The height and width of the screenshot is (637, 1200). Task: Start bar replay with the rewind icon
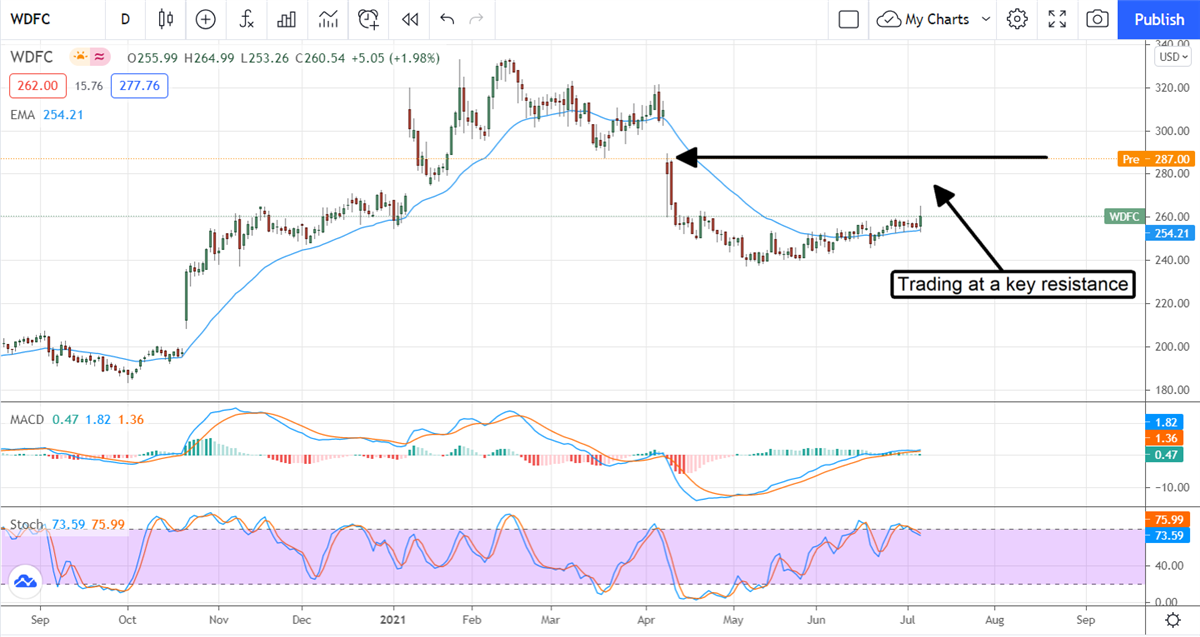409,19
